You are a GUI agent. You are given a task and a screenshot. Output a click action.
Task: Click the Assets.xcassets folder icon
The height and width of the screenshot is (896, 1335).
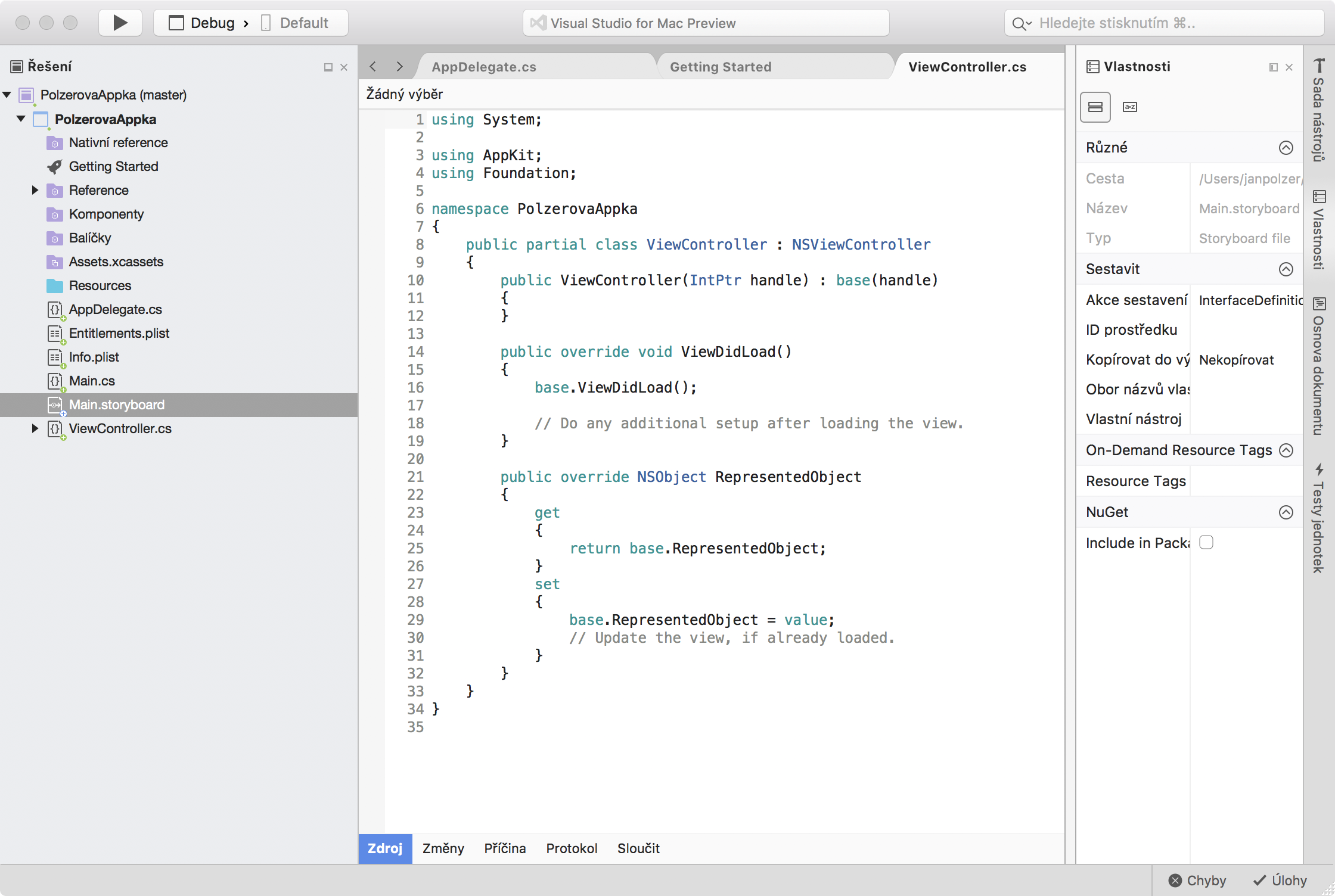click(54, 262)
